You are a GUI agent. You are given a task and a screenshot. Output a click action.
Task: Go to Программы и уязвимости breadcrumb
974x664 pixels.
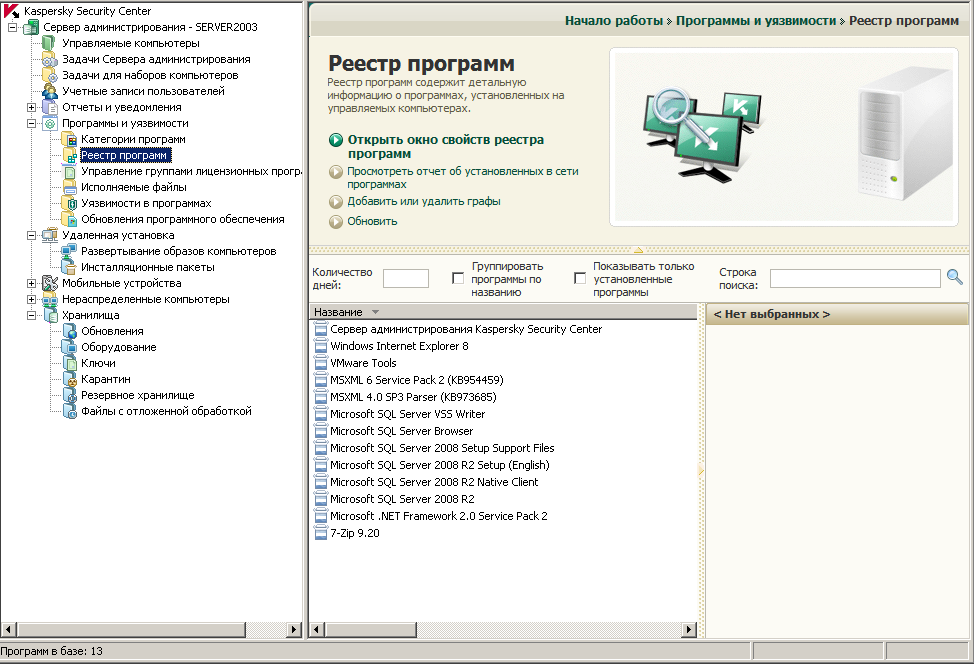756,20
